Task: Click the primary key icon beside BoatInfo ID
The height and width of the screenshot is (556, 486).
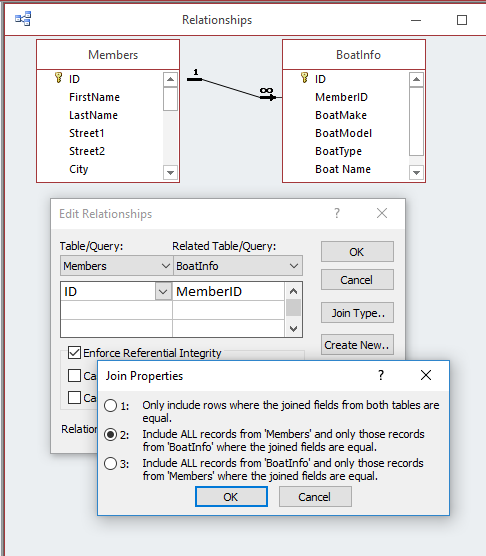Action: tap(304, 78)
